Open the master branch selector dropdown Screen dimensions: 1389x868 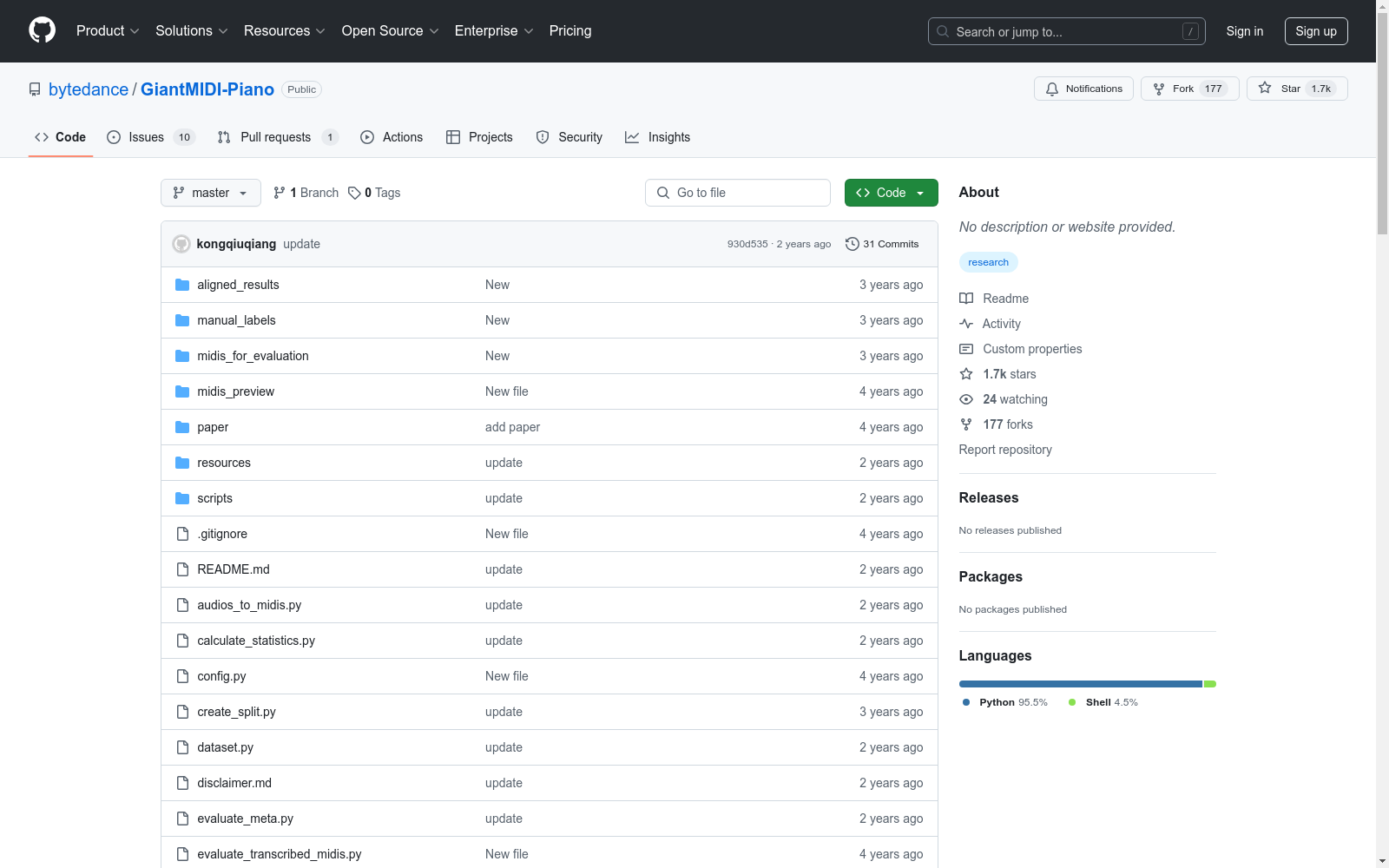211,193
